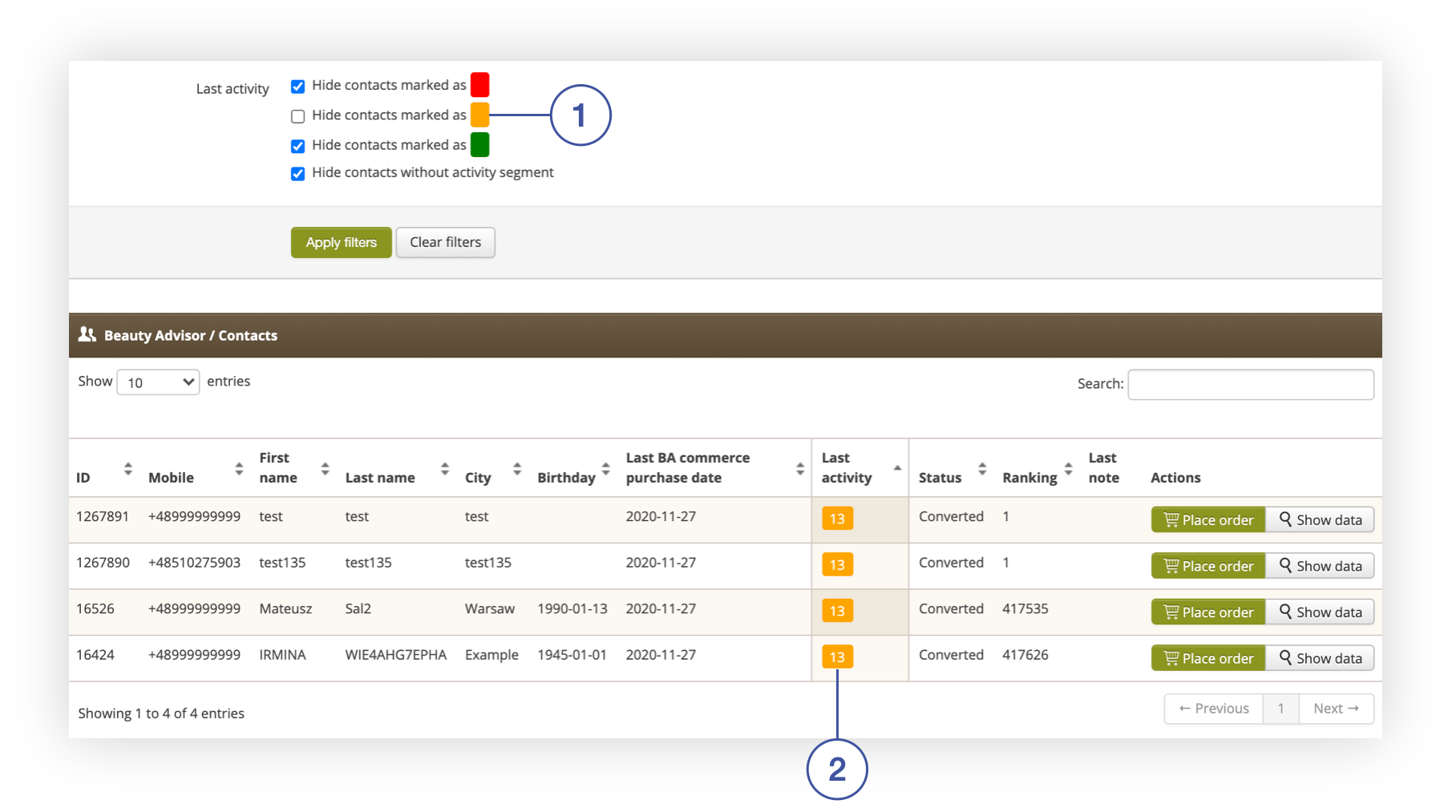Apply the selected filters

click(x=341, y=242)
